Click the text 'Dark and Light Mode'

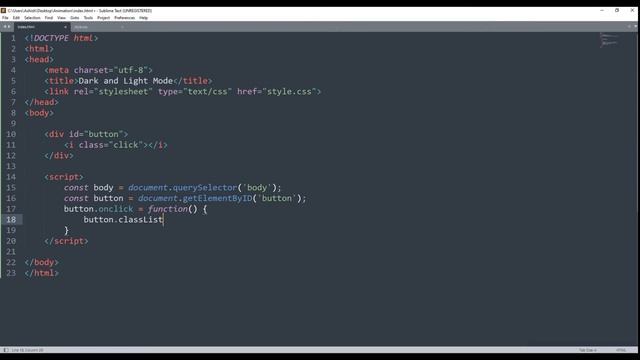126,81
